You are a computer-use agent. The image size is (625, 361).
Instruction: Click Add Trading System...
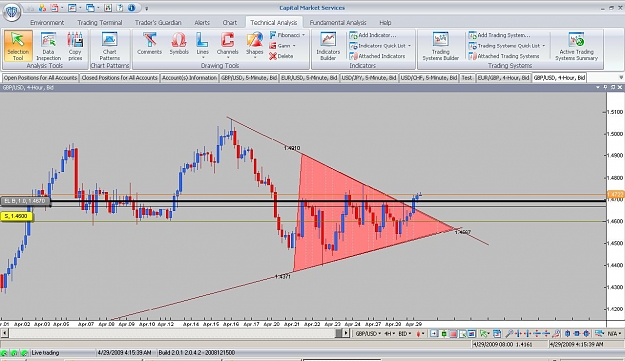(499, 35)
